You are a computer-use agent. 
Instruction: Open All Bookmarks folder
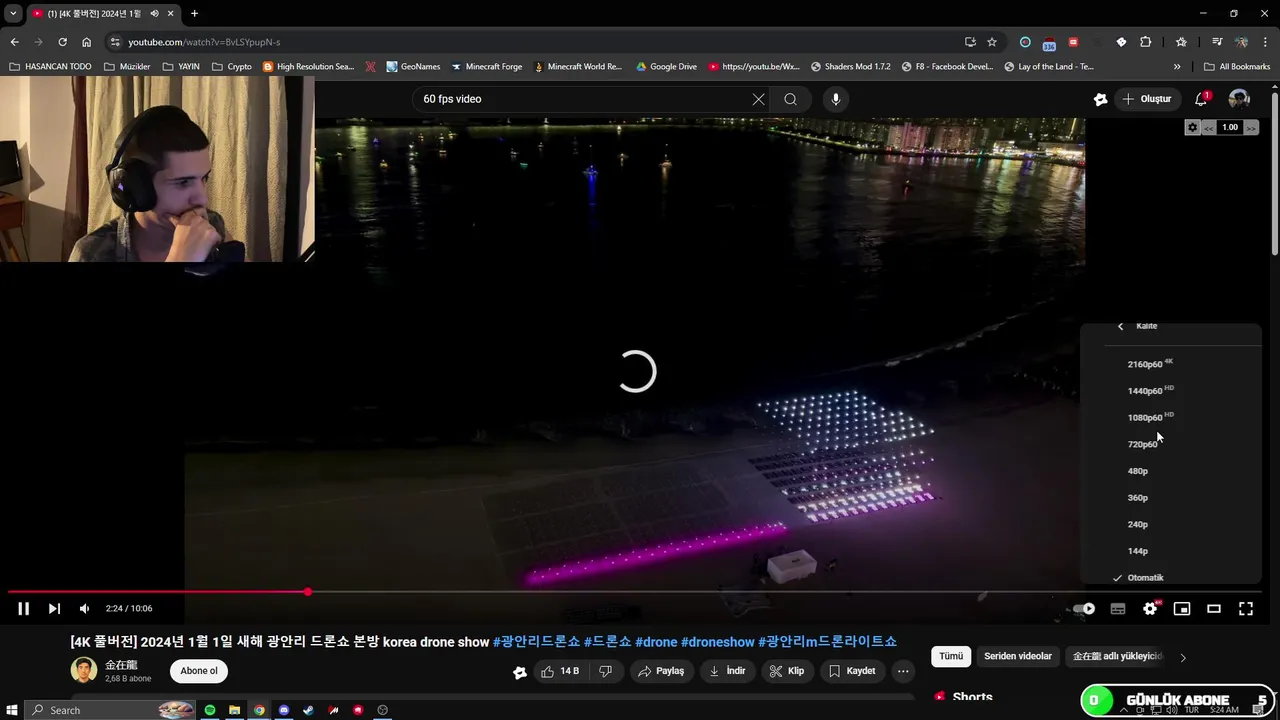point(1237,67)
